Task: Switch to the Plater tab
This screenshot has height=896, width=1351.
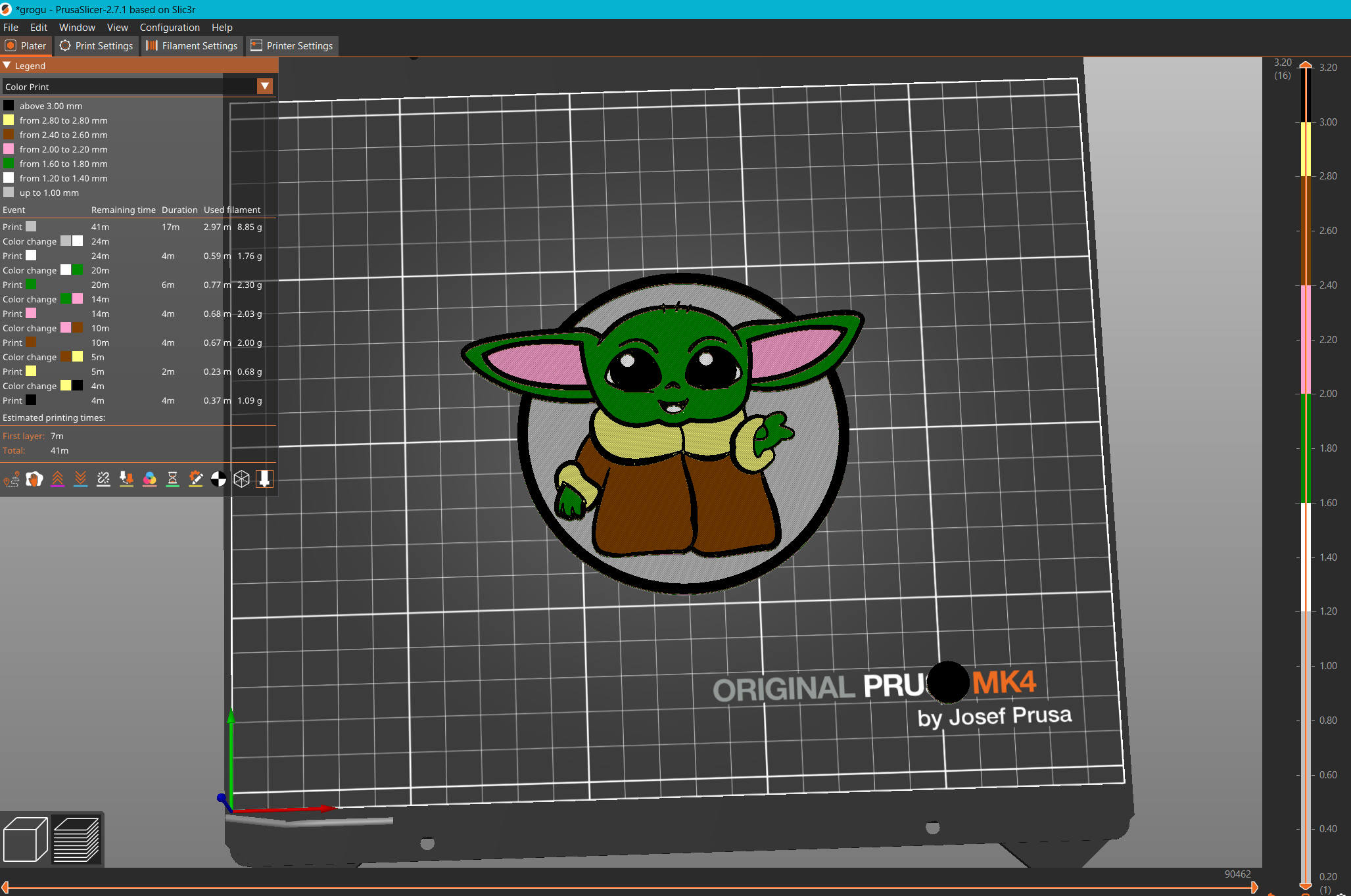Action: [26, 45]
